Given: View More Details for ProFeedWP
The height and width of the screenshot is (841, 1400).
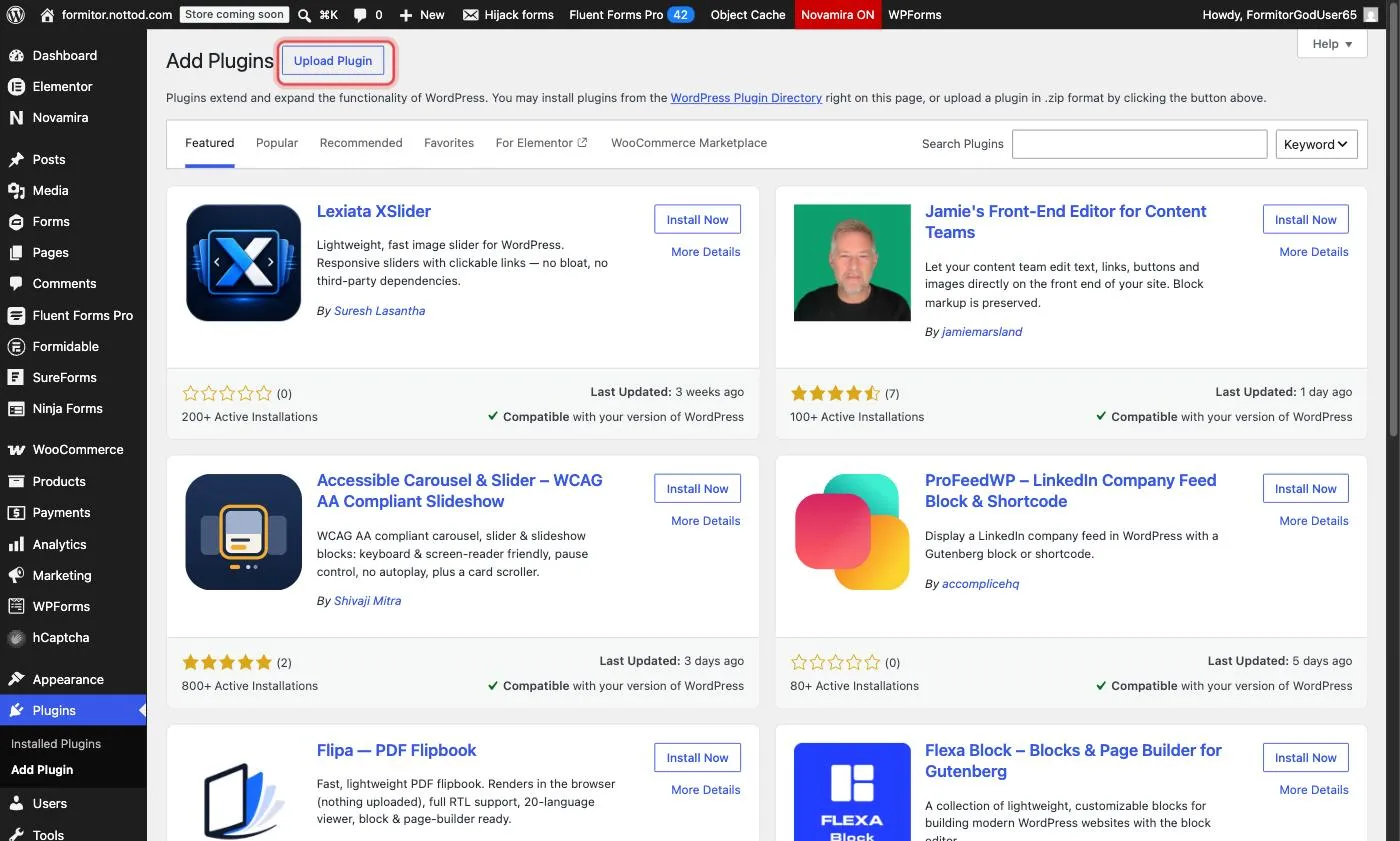Looking at the screenshot, I should click(1314, 521).
